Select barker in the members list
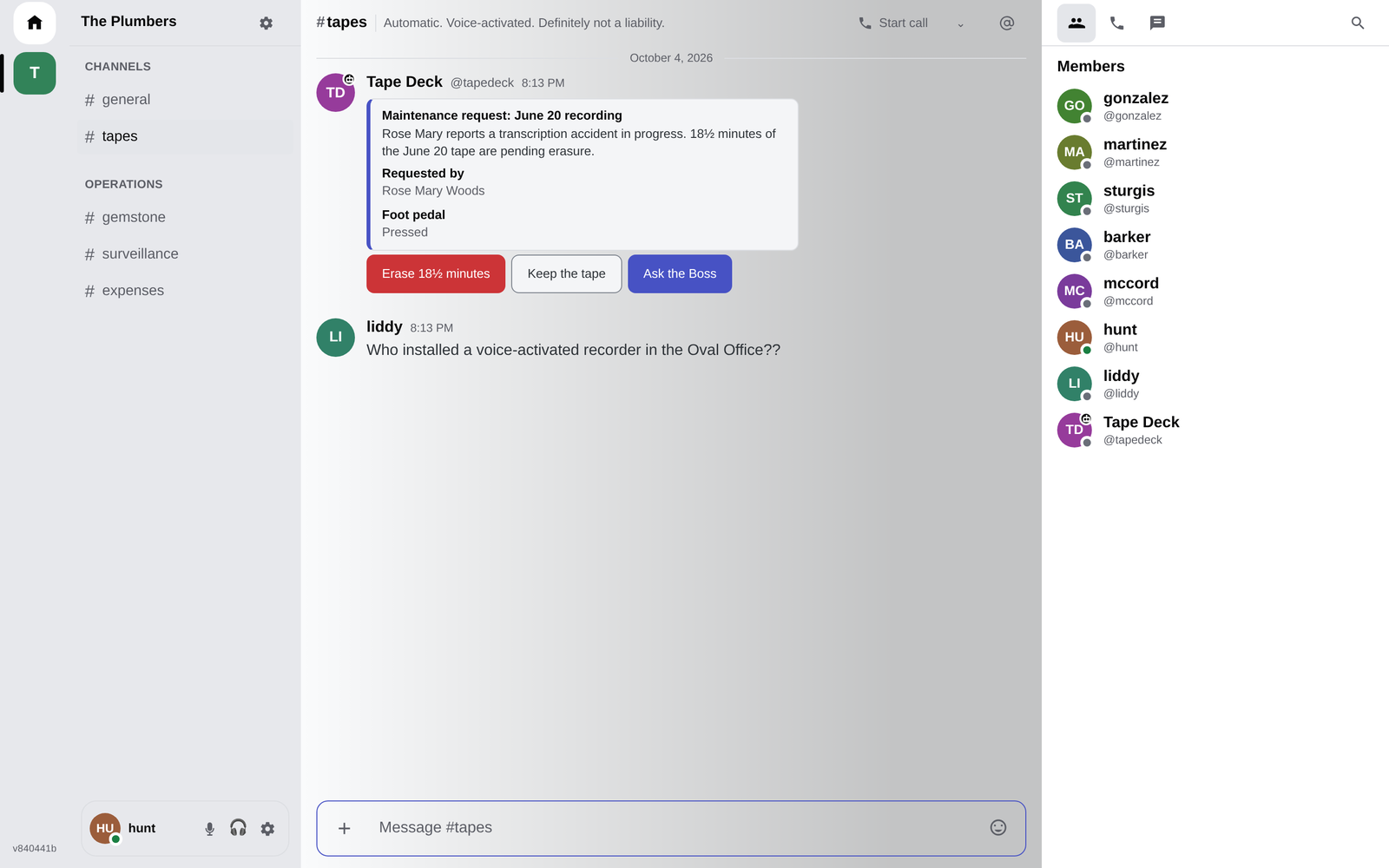 1215,245
